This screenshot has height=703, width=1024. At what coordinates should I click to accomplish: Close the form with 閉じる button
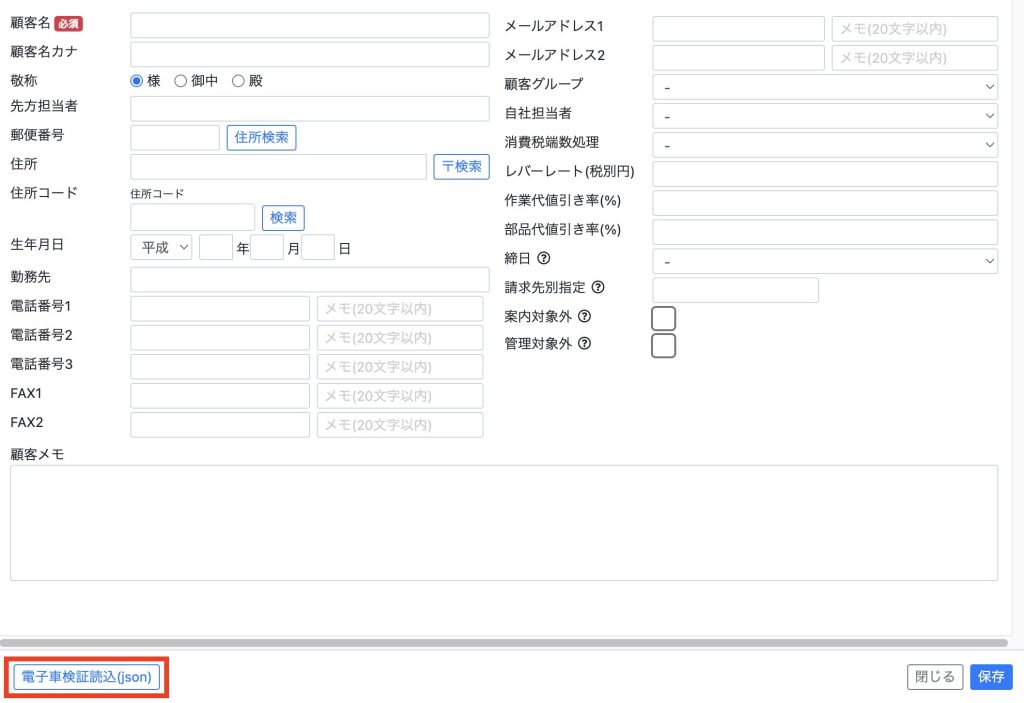pyautogui.click(x=935, y=677)
